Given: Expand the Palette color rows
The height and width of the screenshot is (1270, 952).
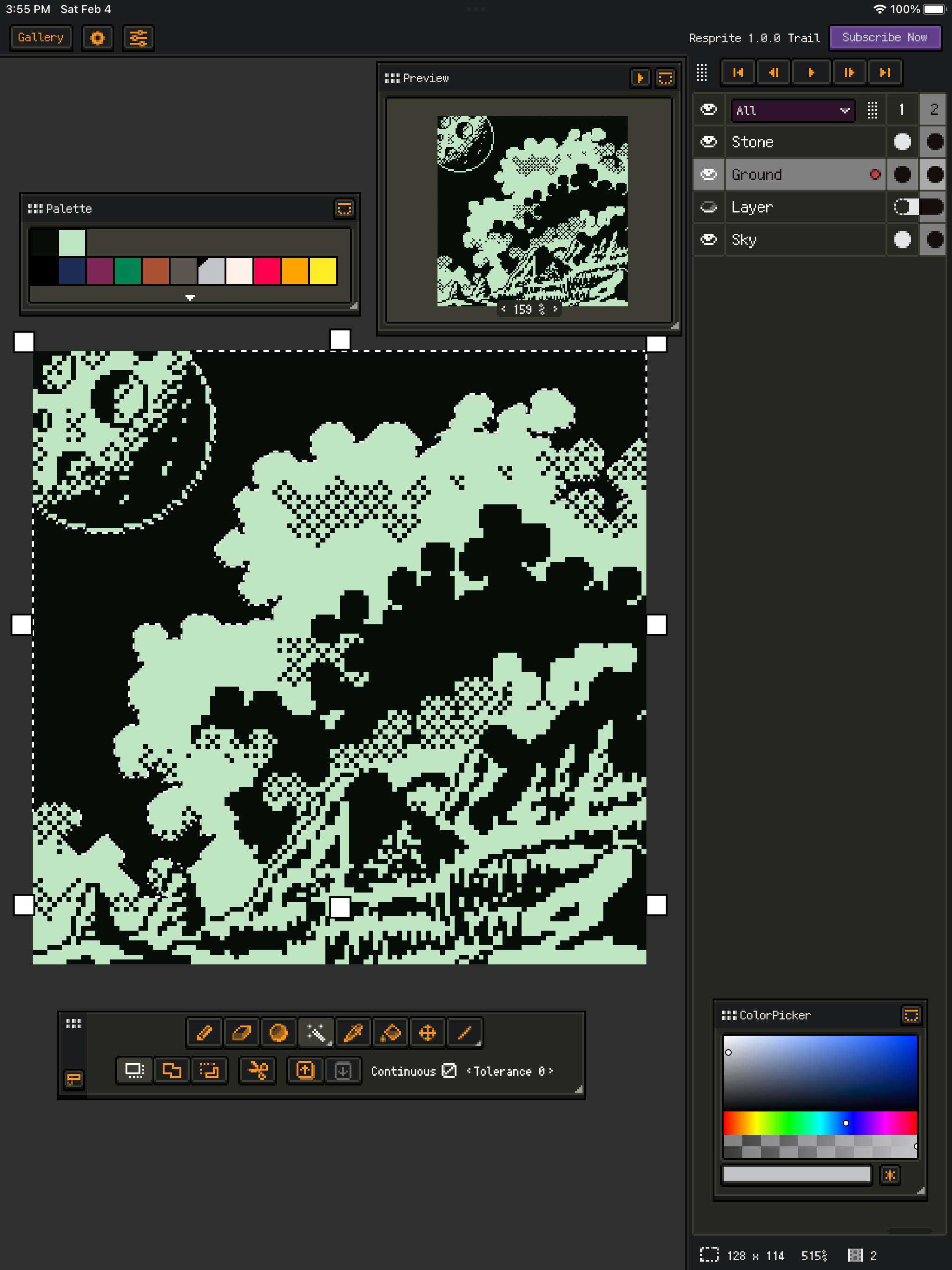Looking at the screenshot, I should click(x=190, y=298).
